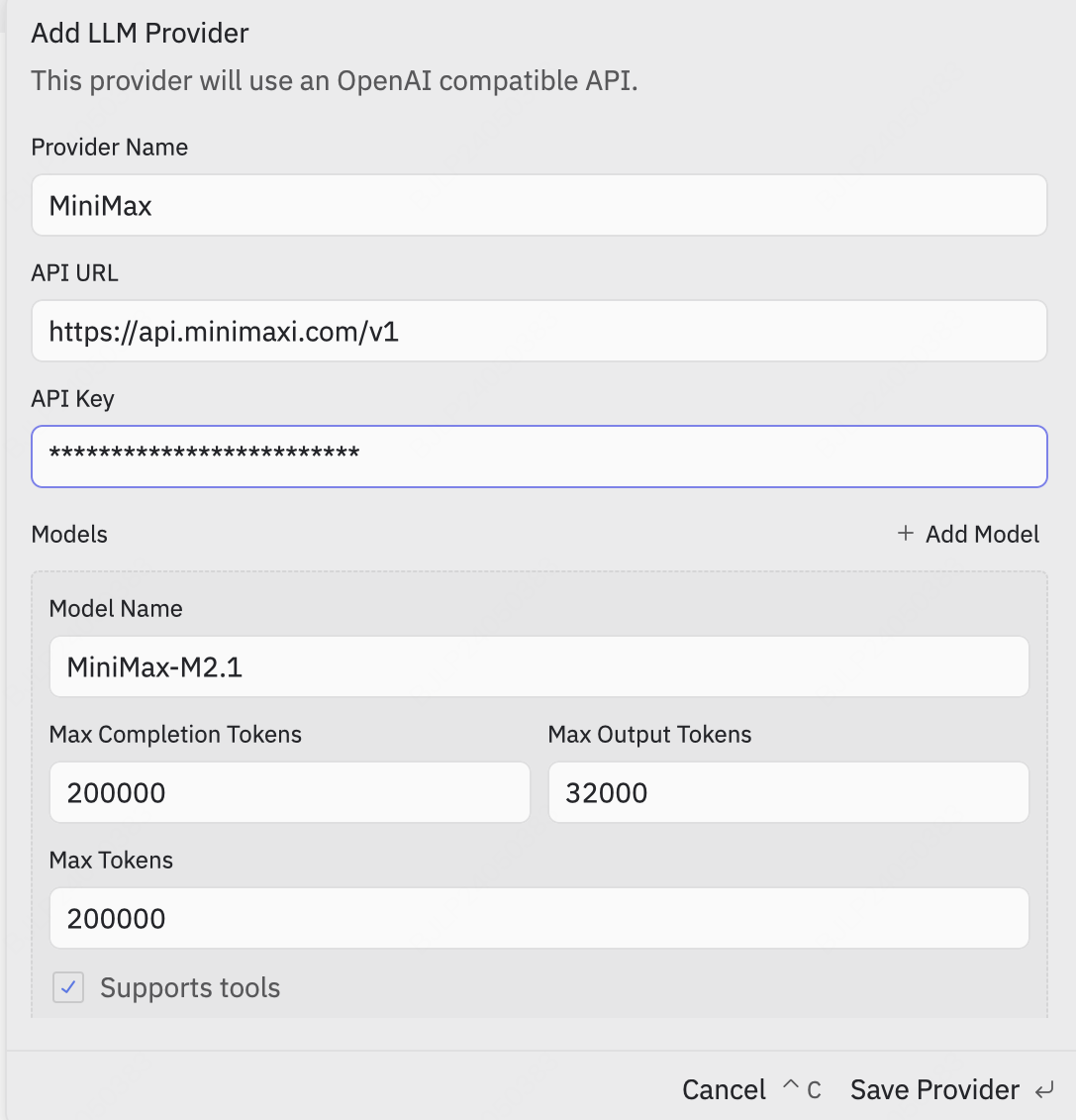This screenshot has height=1120, width=1076.
Task: Click the 'Supports tools' label text
Action: click(x=190, y=987)
